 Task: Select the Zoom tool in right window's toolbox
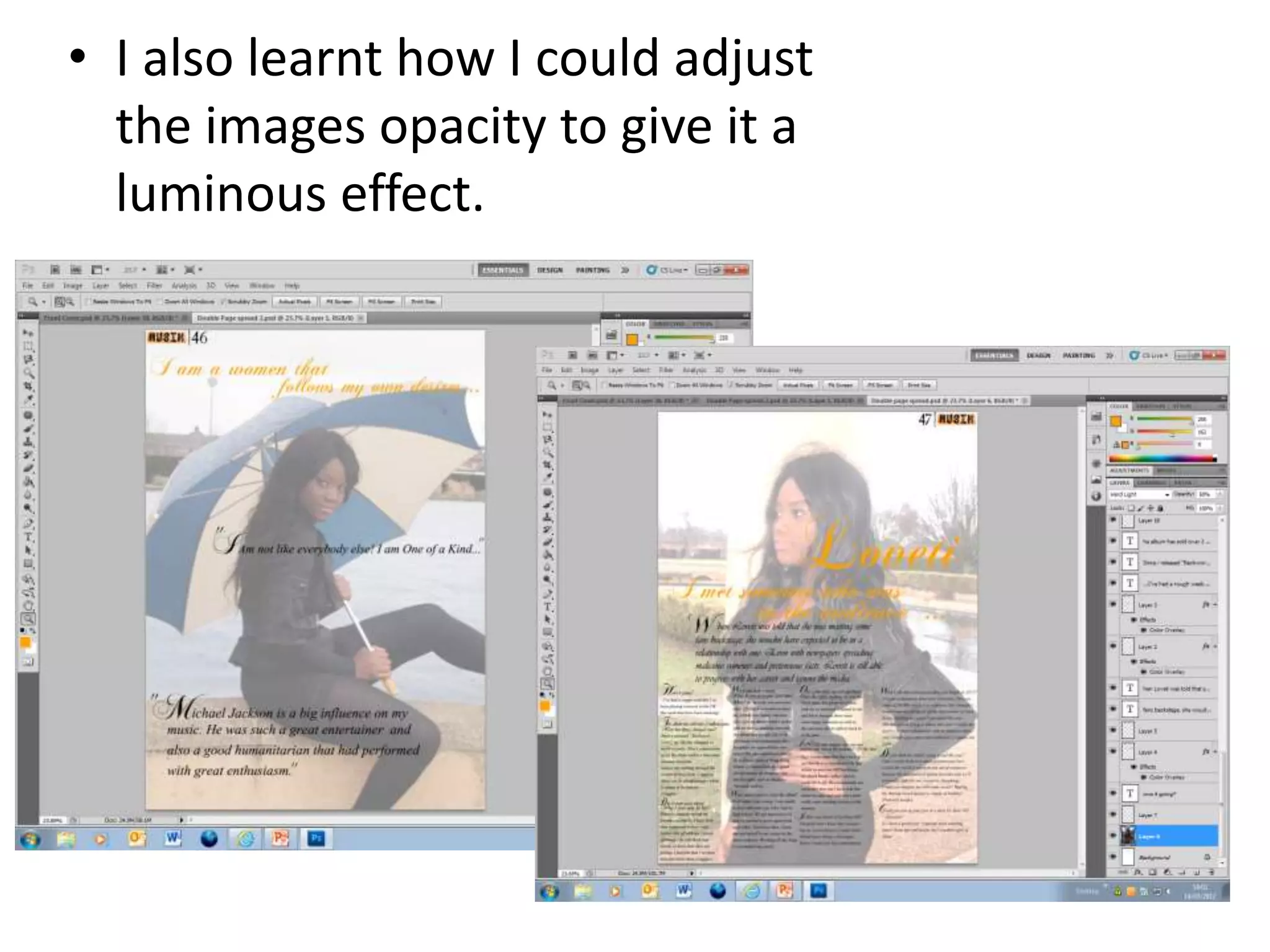tap(548, 684)
